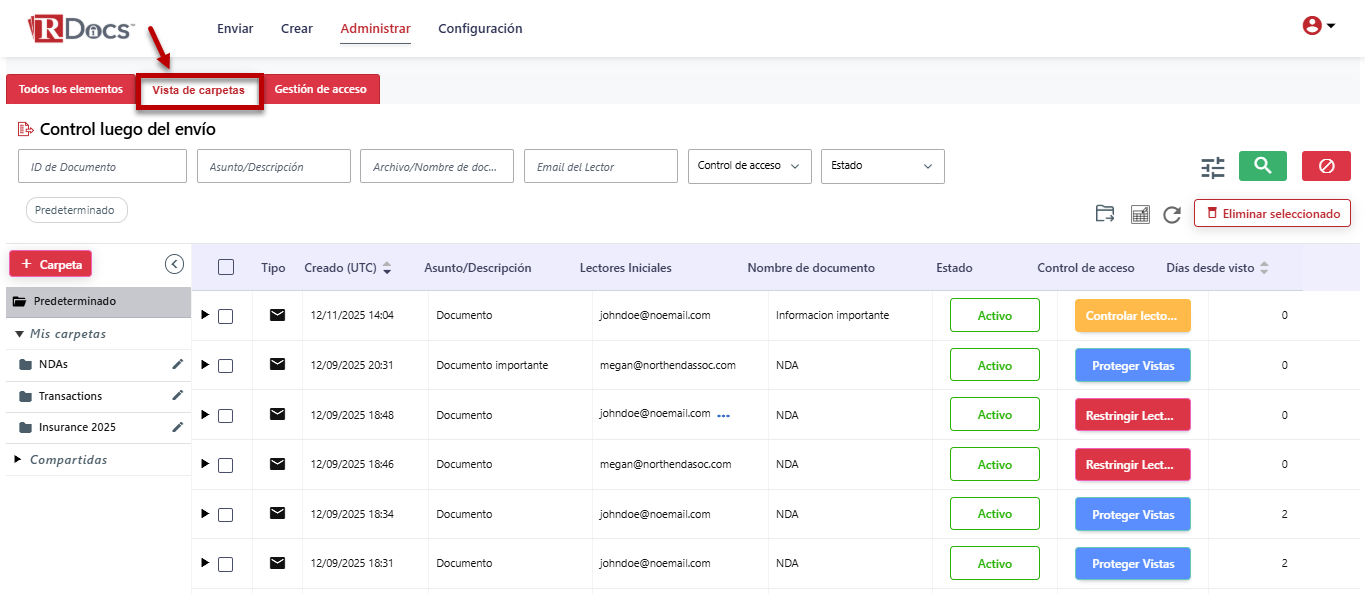Open the Estado dropdown filter
Screen dimensions: 1365x594
[x=882, y=166]
